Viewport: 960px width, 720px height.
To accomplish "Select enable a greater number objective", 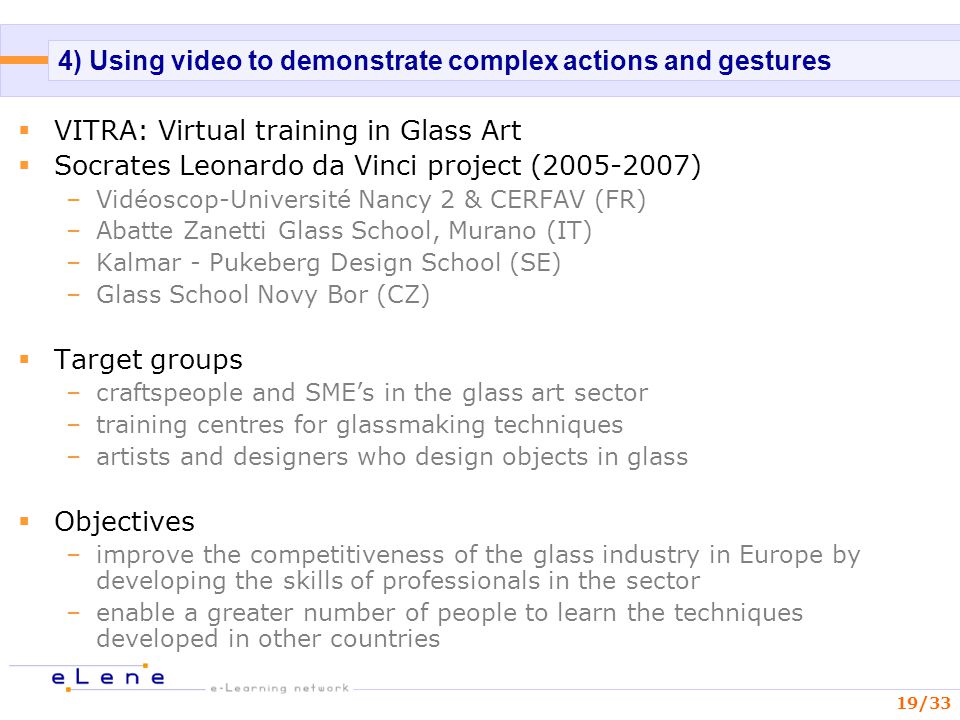I will 449,626.
